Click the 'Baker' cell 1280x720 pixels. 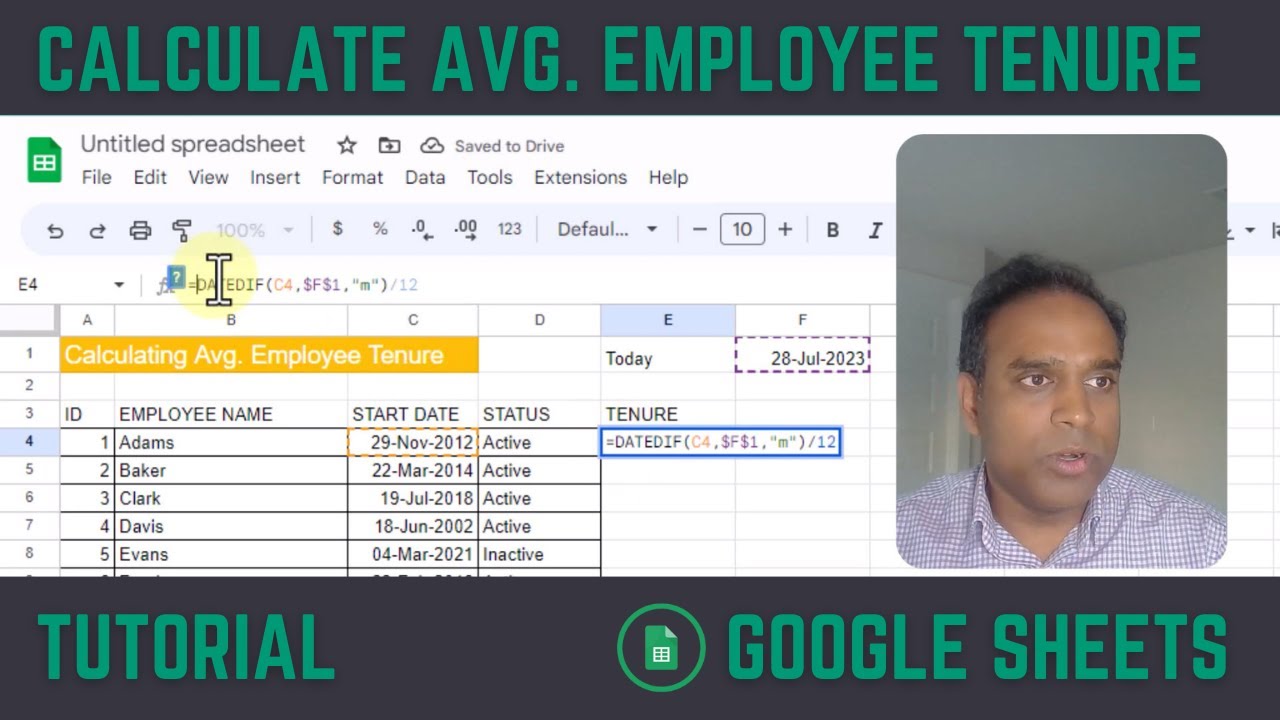point(231,470)
